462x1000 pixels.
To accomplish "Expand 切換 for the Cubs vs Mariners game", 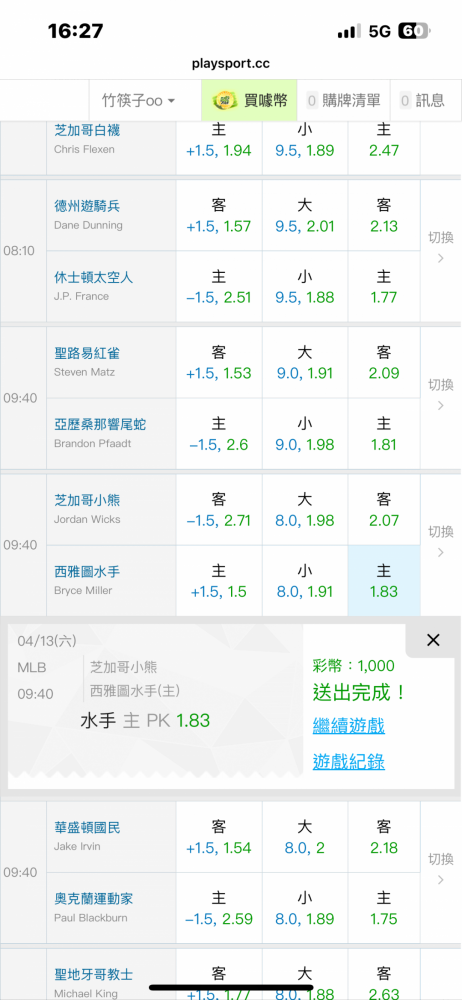I will [x=440, y=541].
